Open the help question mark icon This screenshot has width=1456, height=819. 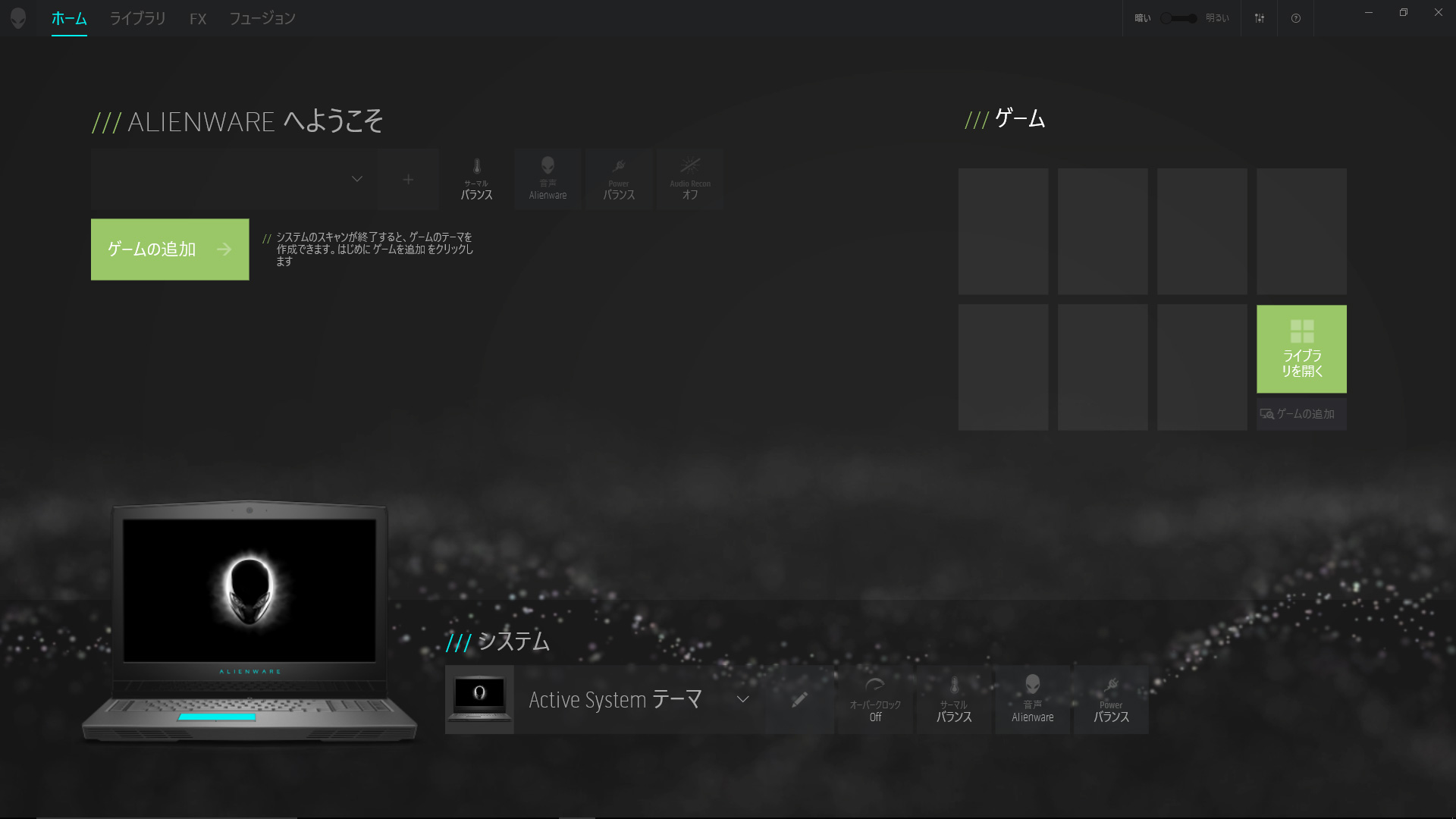click(x=1295, y=18)
